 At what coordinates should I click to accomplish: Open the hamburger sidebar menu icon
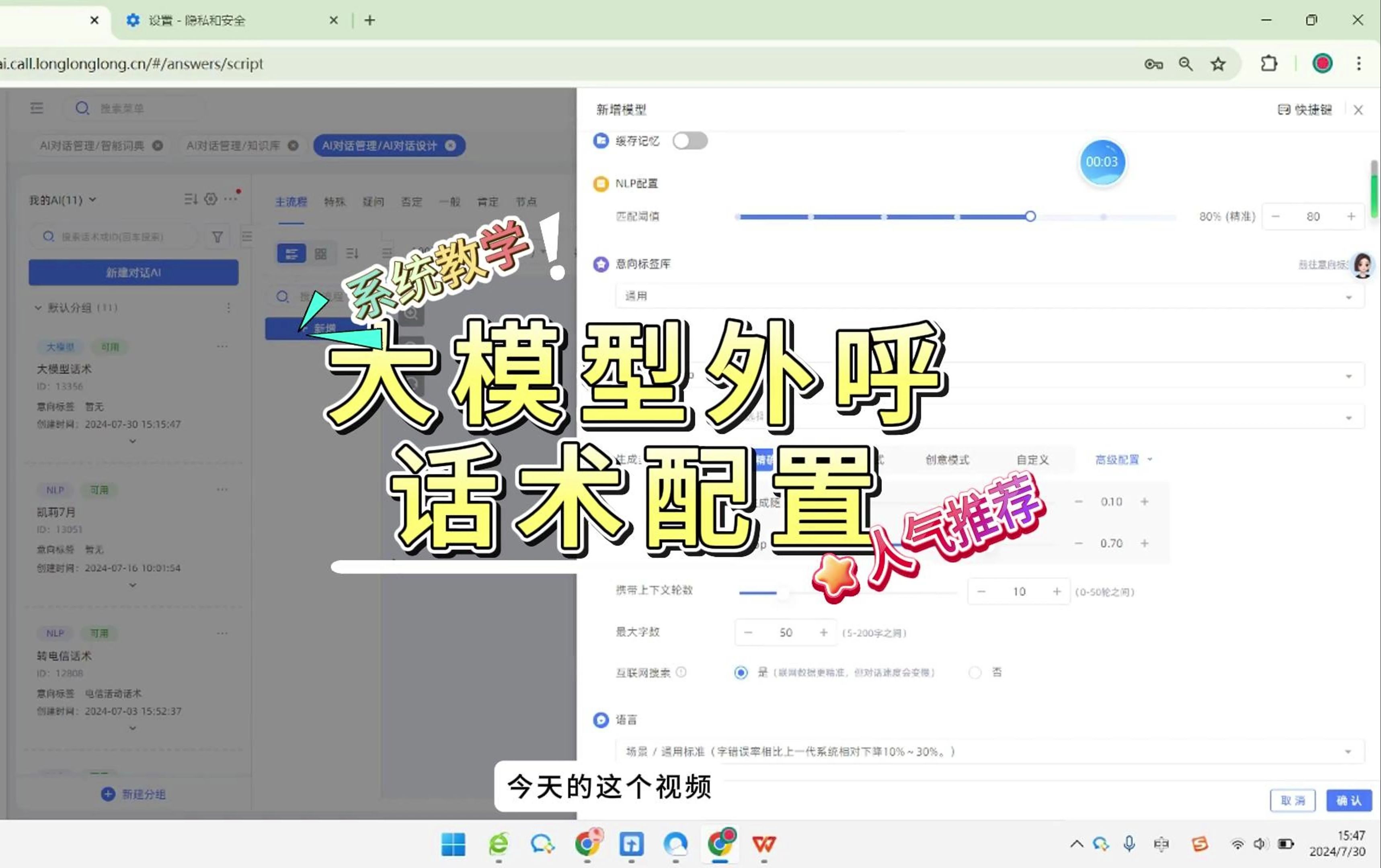(x=37, y=108)
